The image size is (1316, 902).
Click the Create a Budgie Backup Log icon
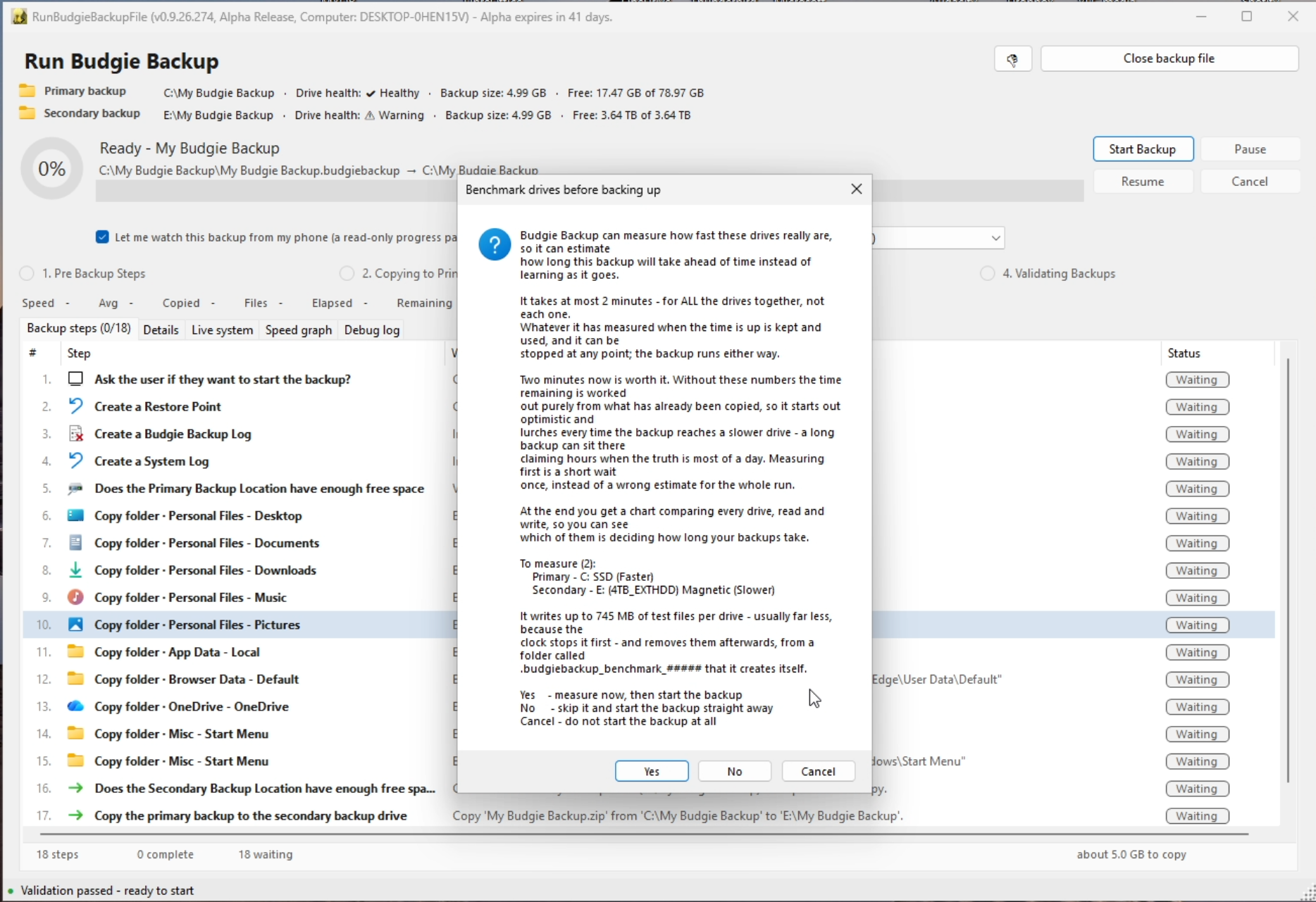click(x=75, y=434)
